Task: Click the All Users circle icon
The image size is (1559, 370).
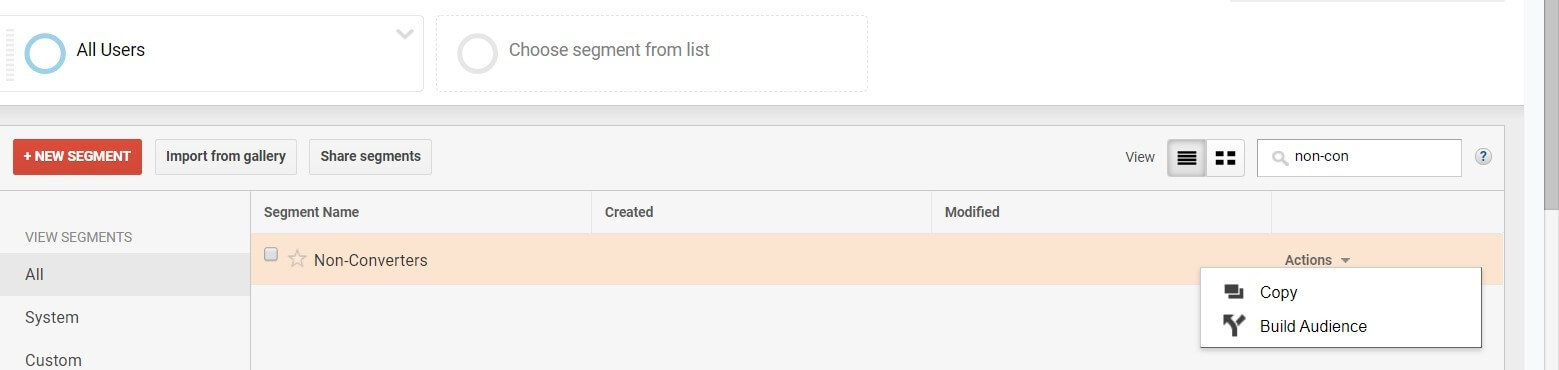Action: [45, 53]
